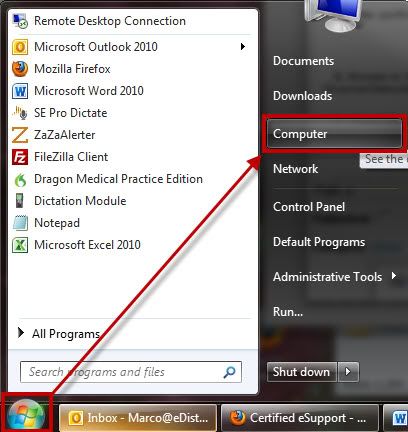The height and width of the screenshot is (432, 408).
Task: Select Computer in Start menu
Action: coord(334,134)
